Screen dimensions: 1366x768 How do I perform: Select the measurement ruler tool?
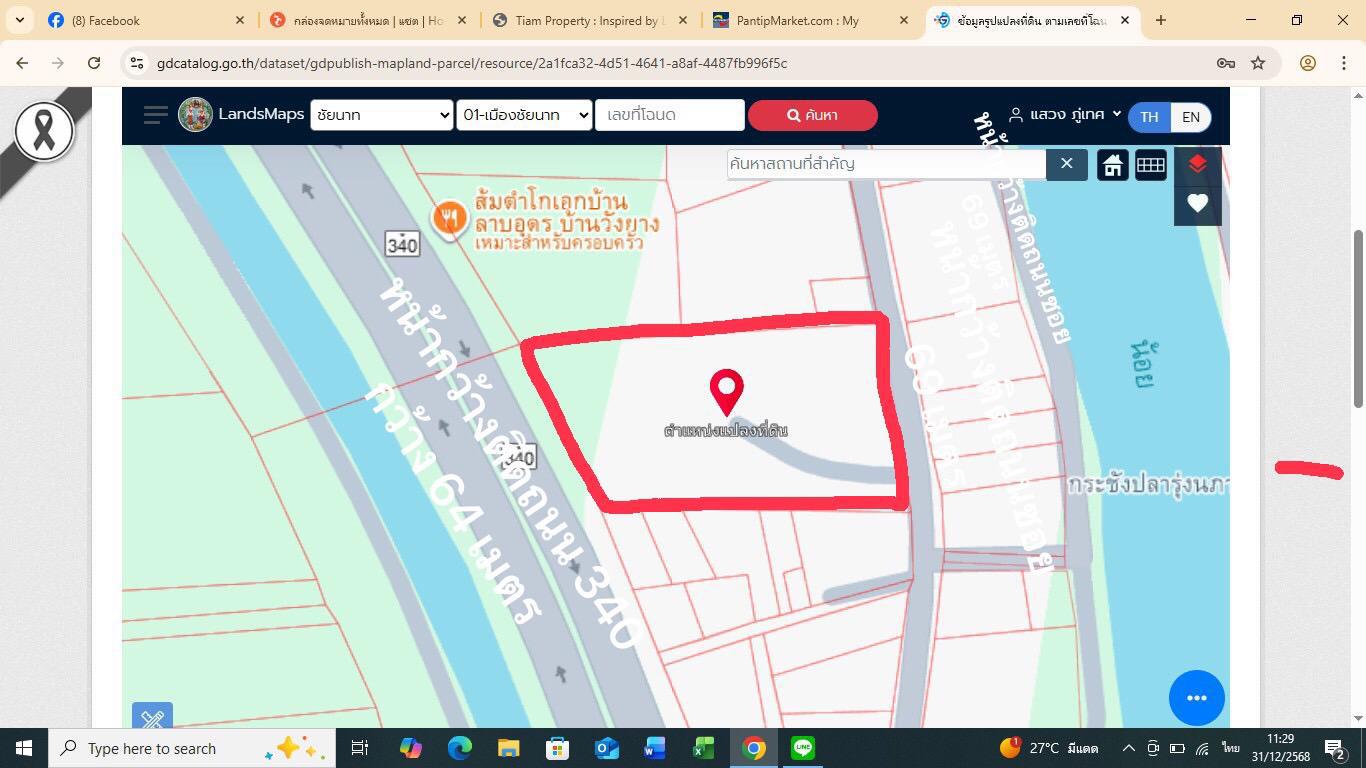pyautogui.click(x=152, y=718)
